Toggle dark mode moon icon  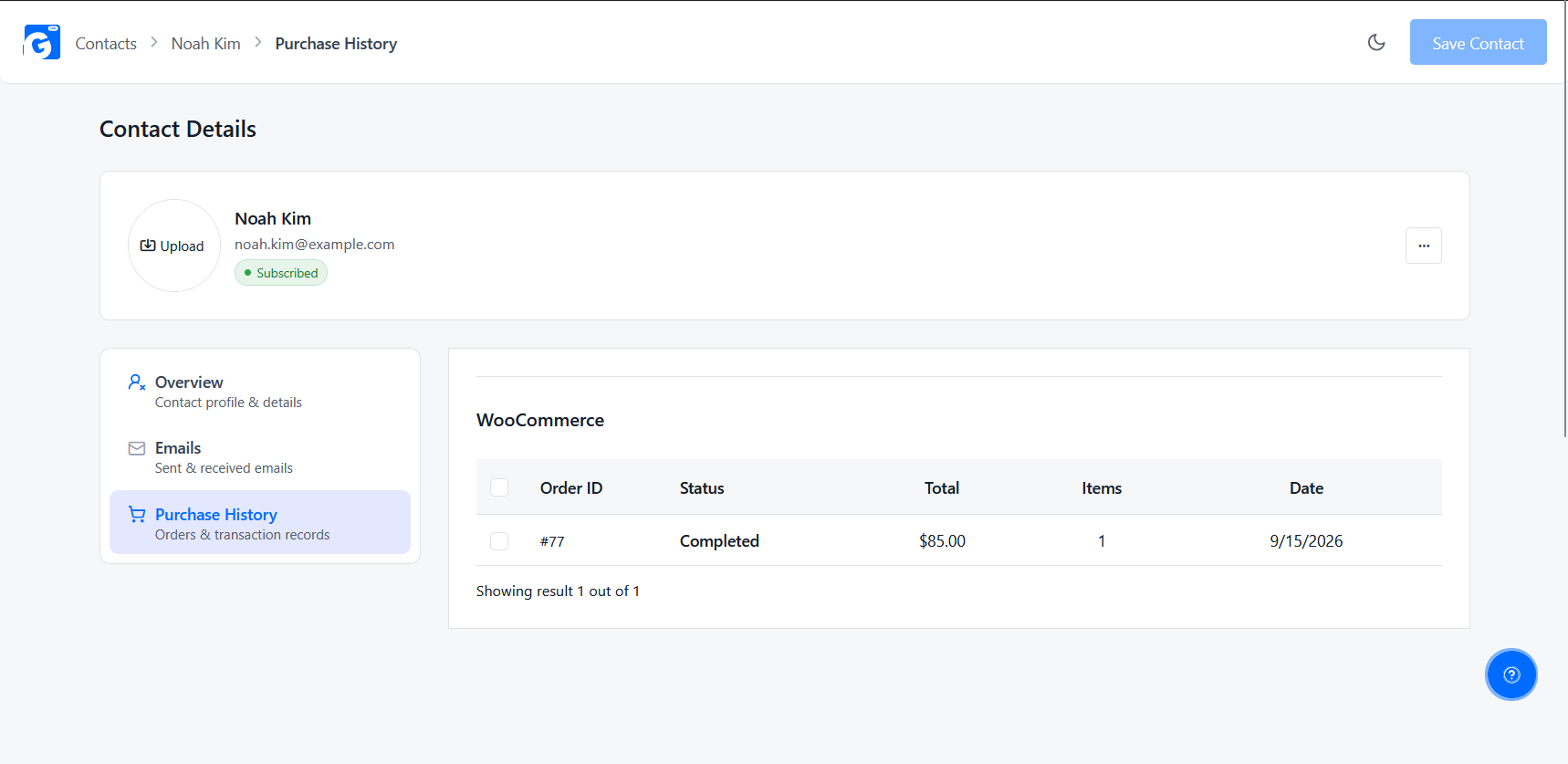pos(1376,42)
